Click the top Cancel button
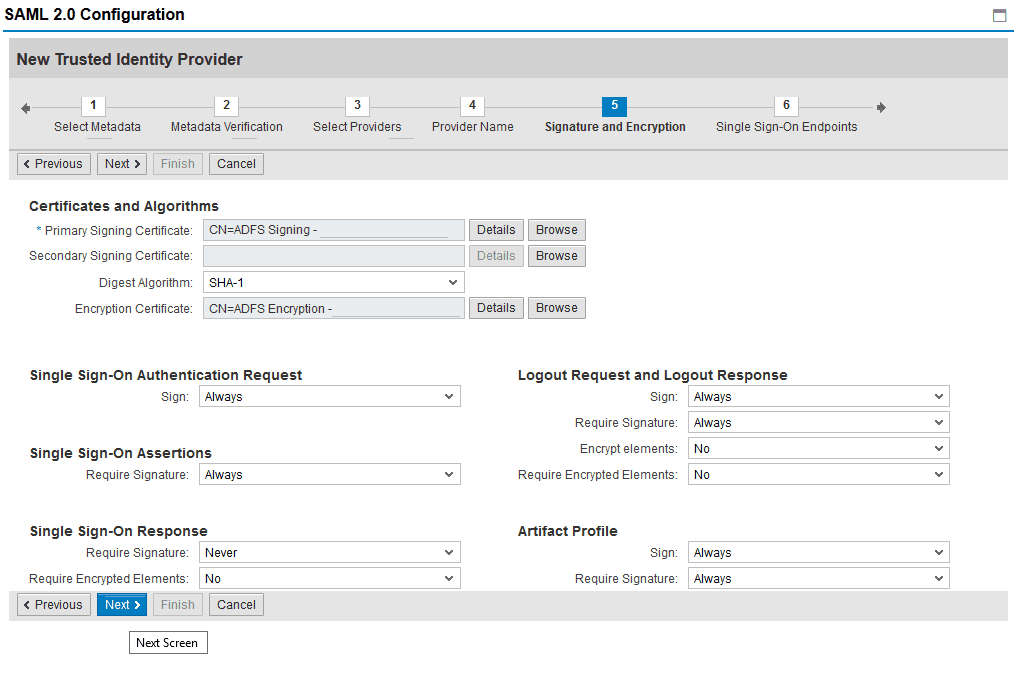Screen dimensions: 1019x684 click(236, 164)
